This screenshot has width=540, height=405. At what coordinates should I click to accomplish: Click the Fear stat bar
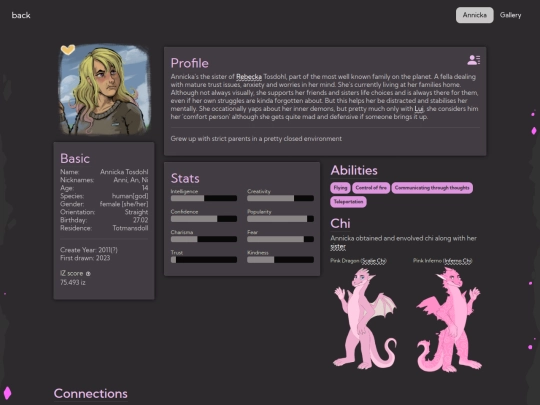tap(280, 239)
